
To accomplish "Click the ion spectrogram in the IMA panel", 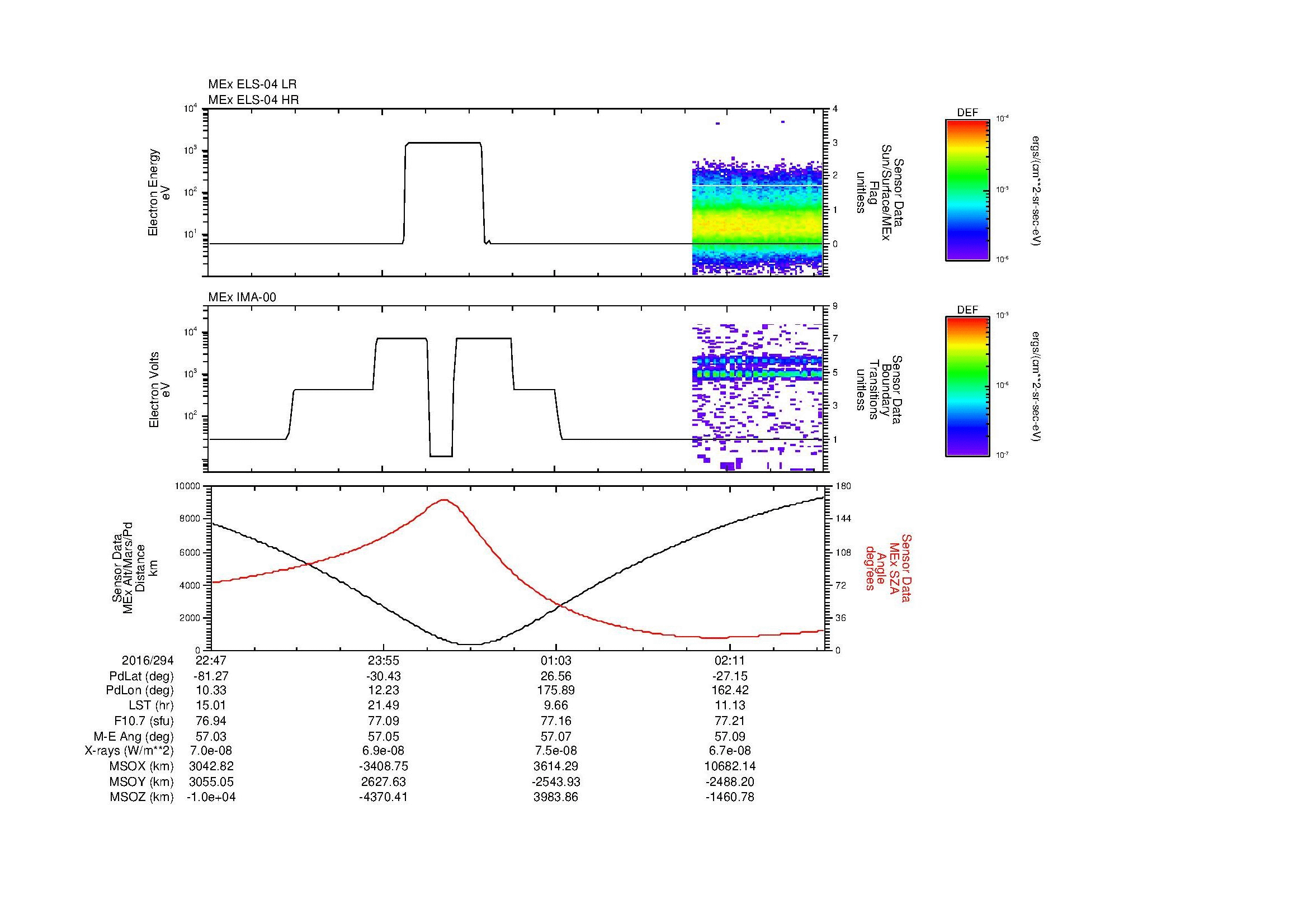I will [x=757, y=397].
